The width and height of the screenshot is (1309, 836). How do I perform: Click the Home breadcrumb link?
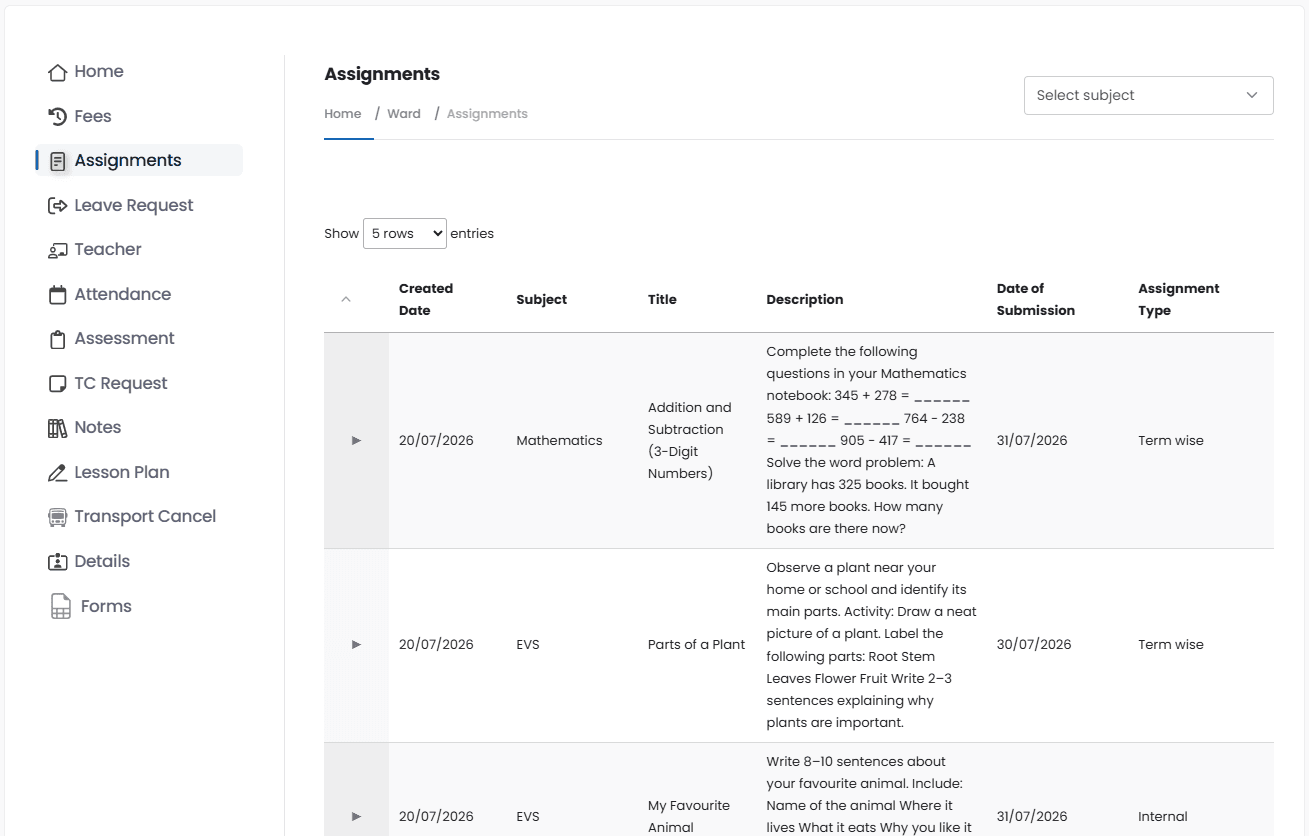tap(343, 114)
